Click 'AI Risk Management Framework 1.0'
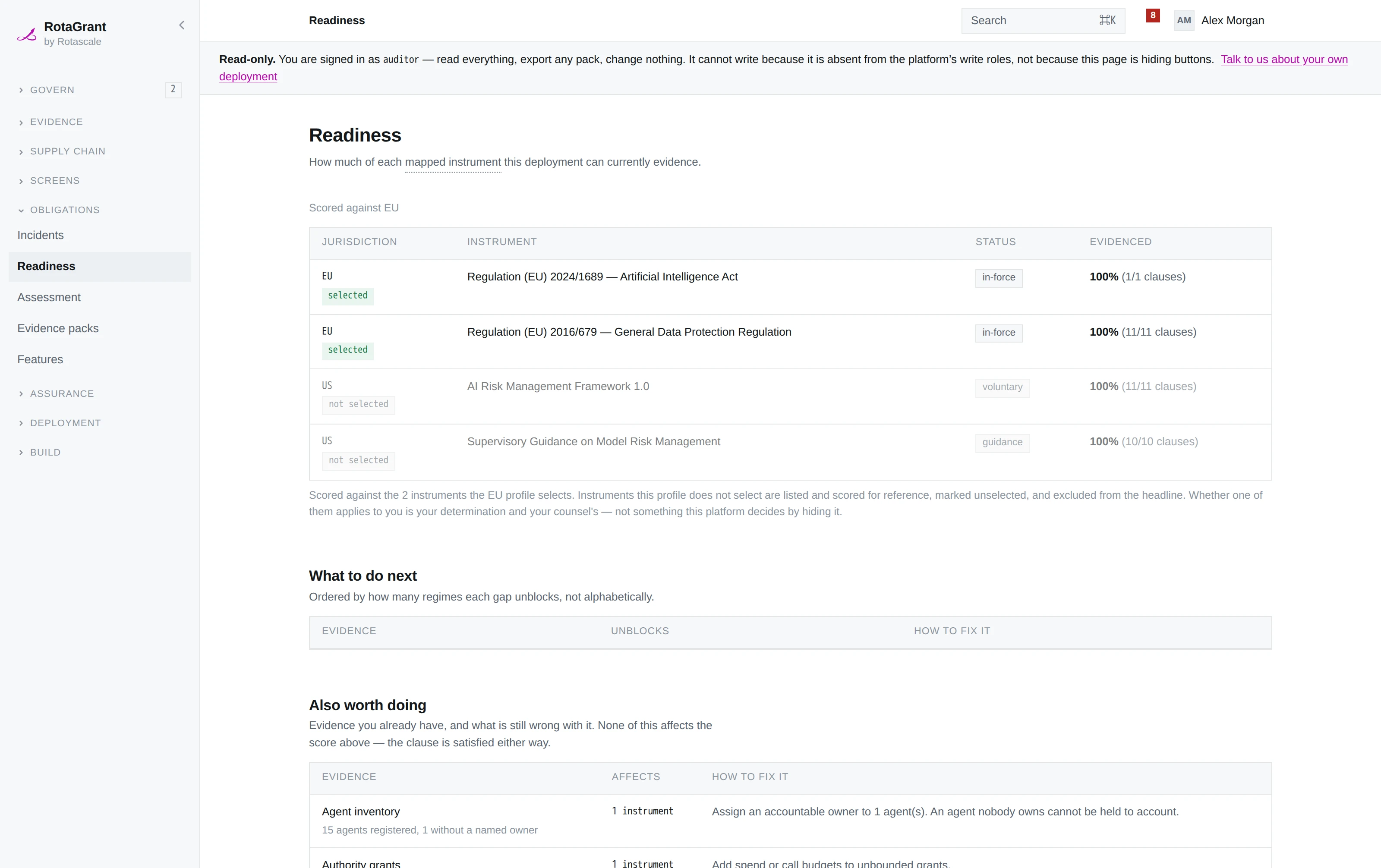Image resolution: width=1381 pixels, height=868 pixels. coord(558,387)
